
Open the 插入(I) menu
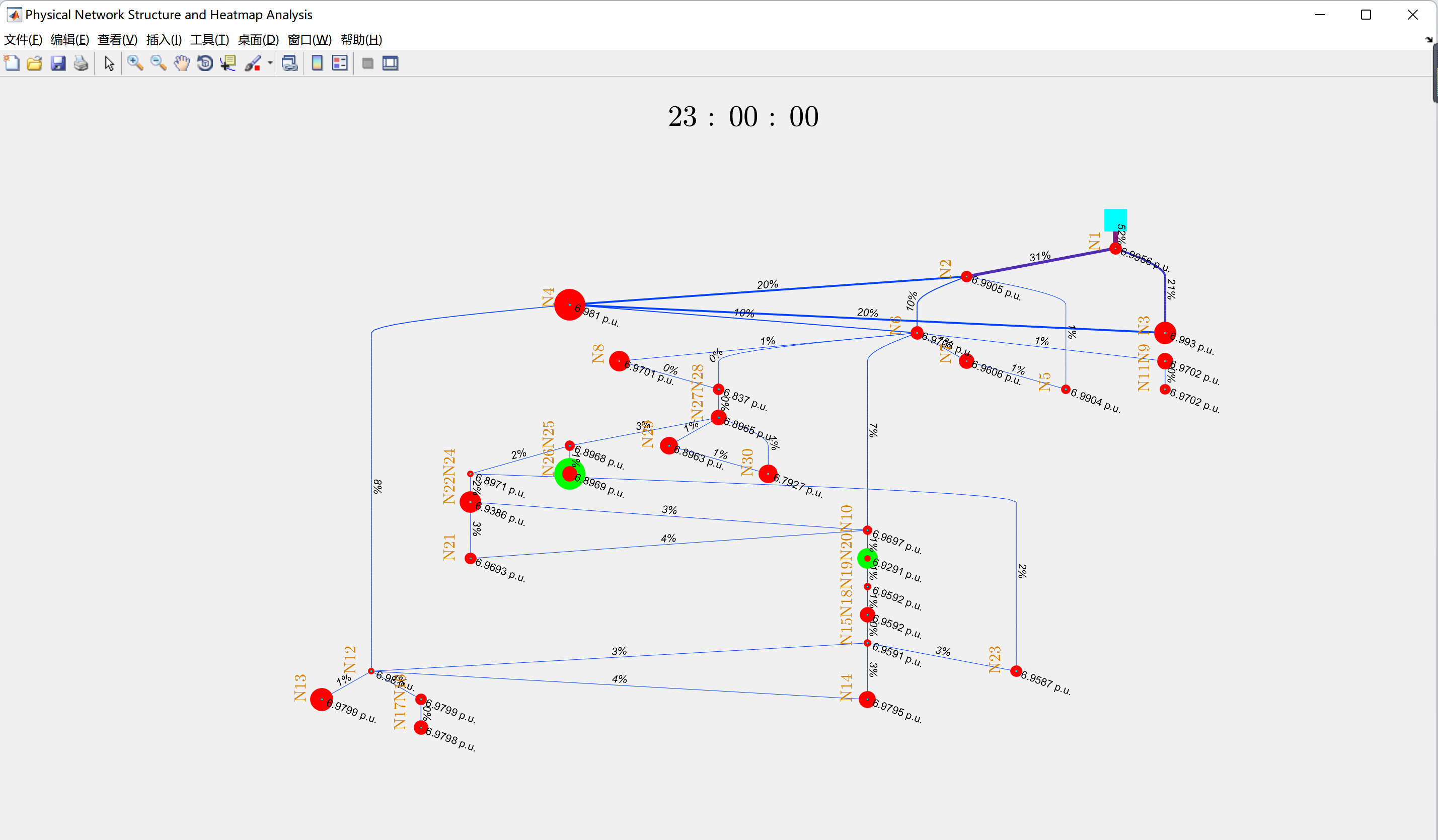tap(164, 40)
